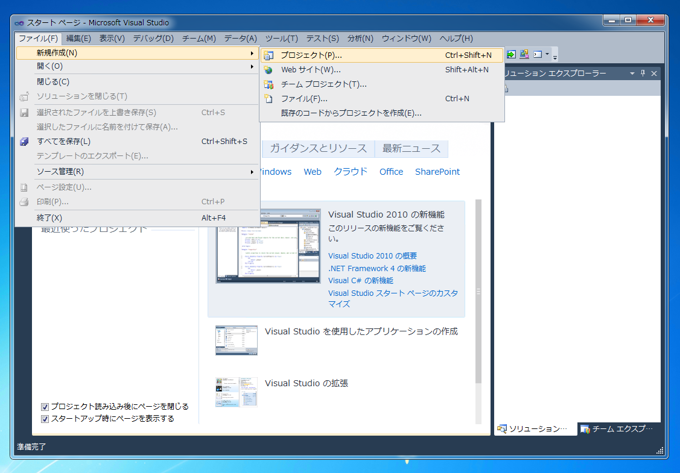Open the Office category link
This screenshot has height=473, width=680.
coord(391,172)
